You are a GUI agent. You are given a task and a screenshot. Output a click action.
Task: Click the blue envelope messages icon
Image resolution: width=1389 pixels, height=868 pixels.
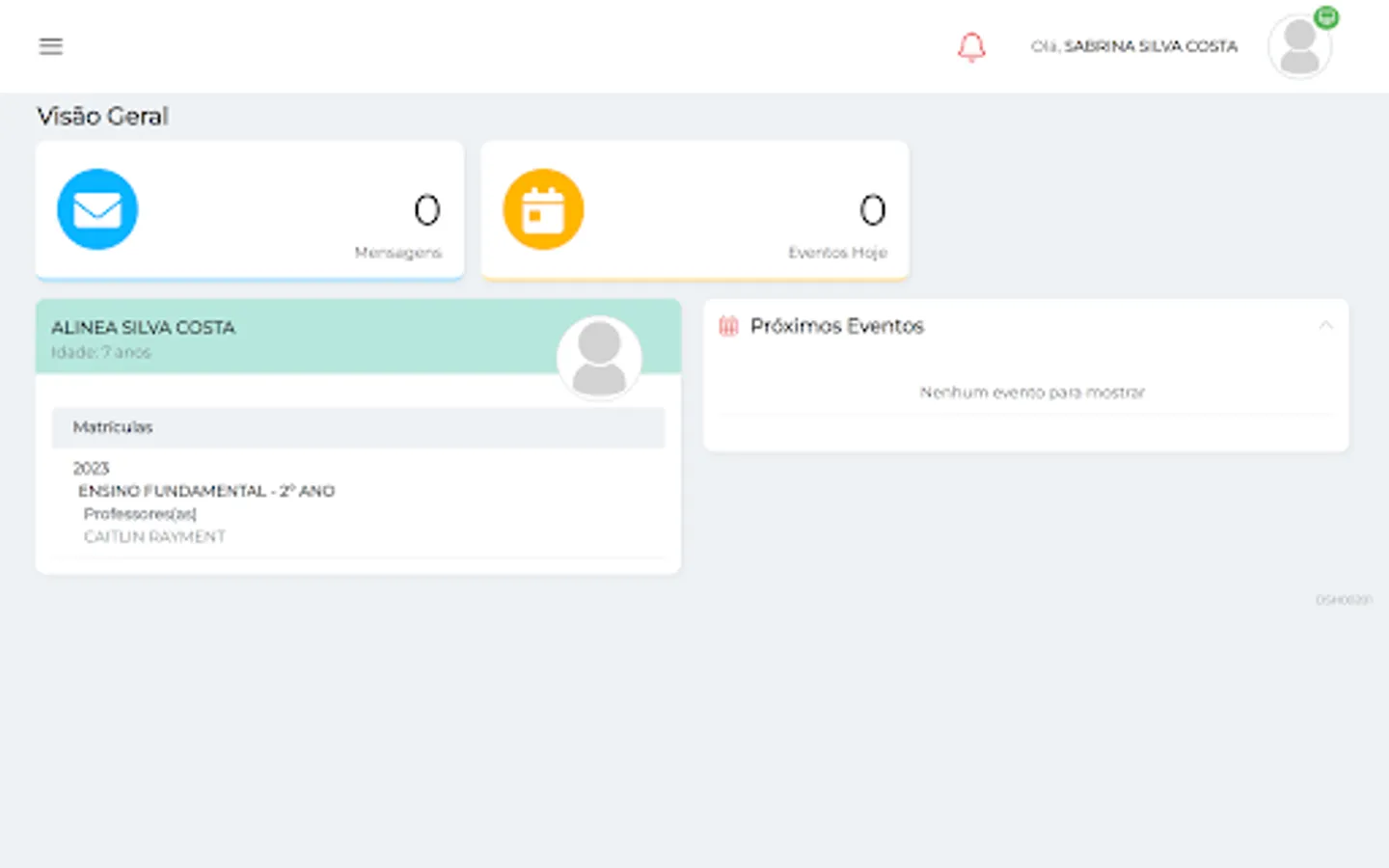point(97,209)
